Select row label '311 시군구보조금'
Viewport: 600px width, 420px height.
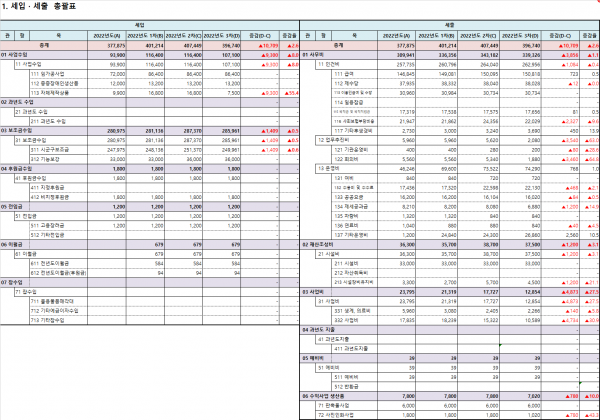[50, 150]
